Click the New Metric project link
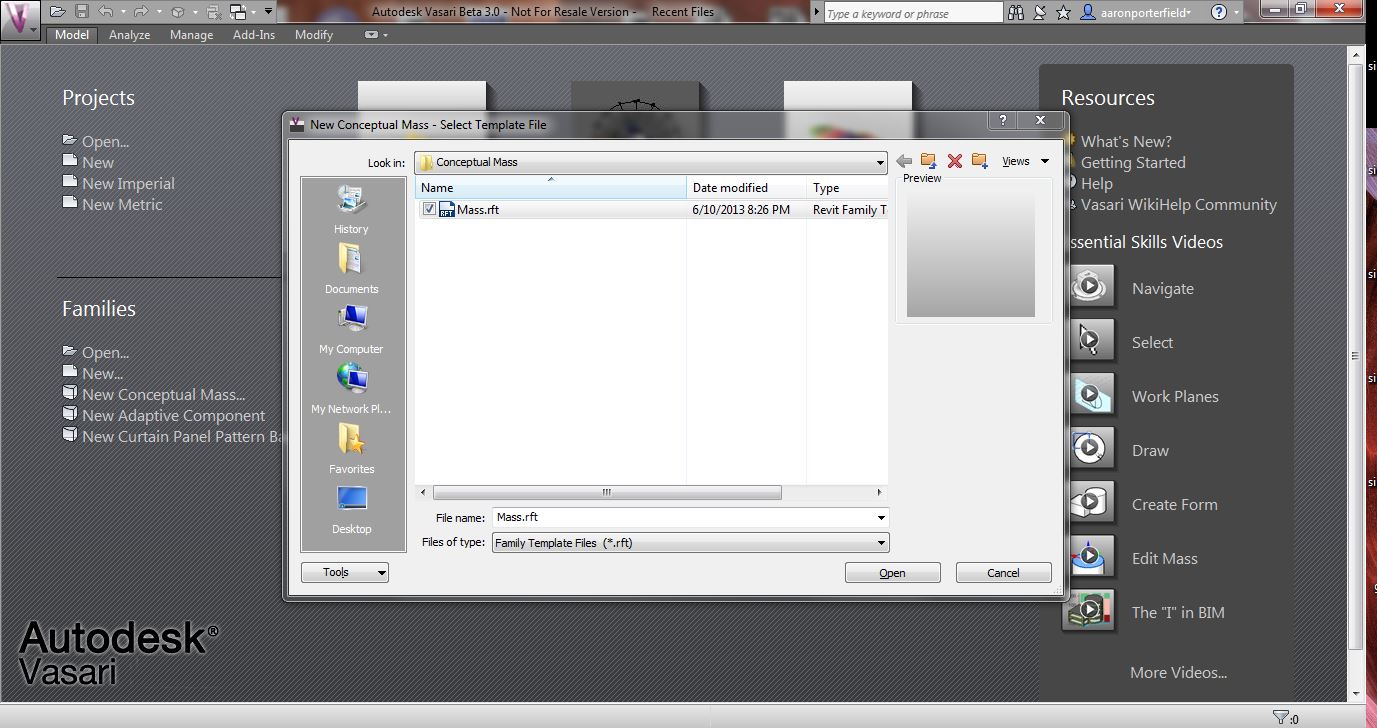 122,204
